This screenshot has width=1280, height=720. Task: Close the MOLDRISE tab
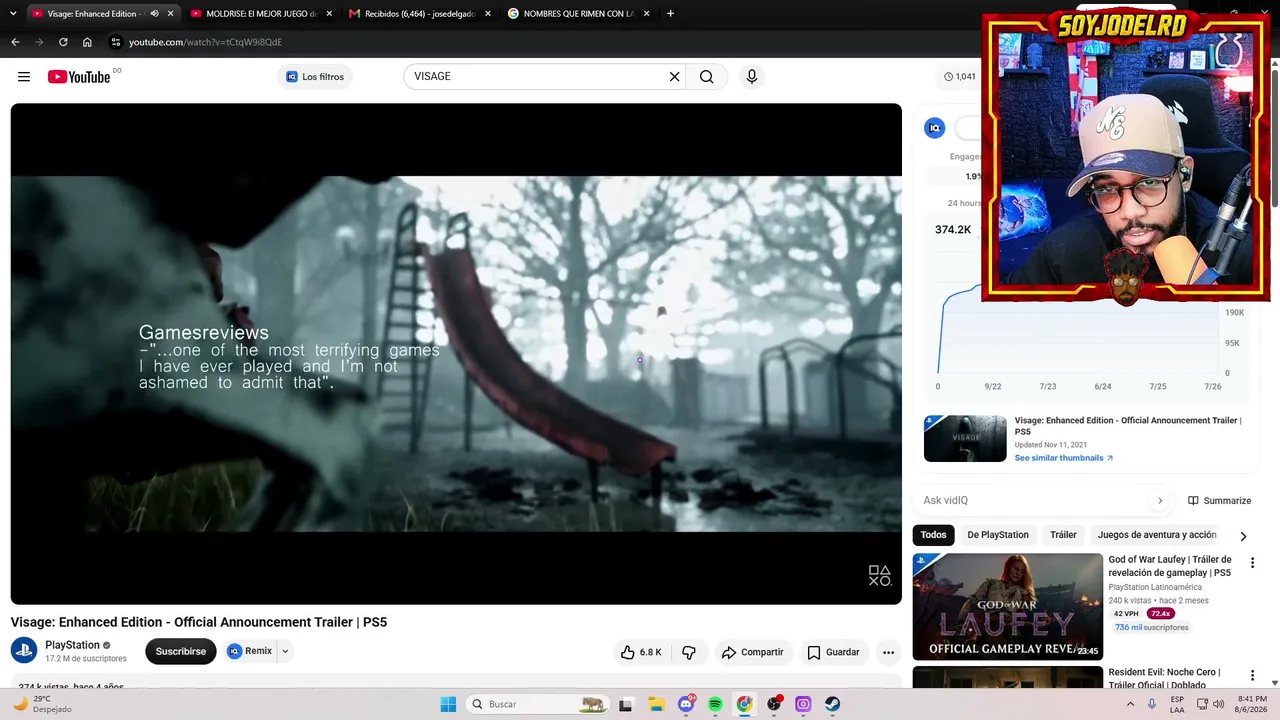point(329,14)
